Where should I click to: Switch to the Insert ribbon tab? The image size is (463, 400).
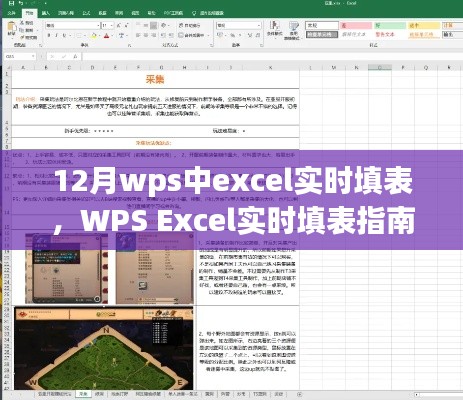[x=46, y=13]
